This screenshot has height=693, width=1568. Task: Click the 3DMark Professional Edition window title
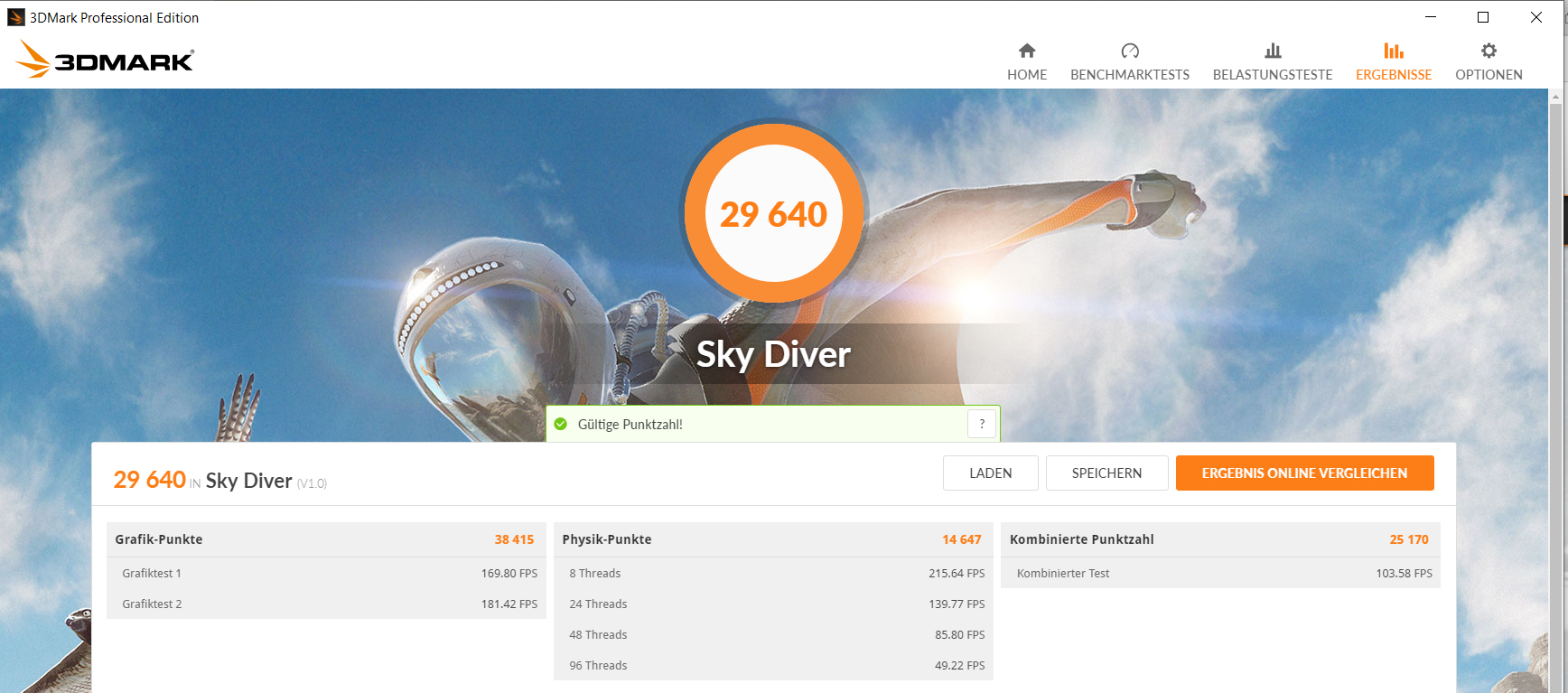(114, 17)
